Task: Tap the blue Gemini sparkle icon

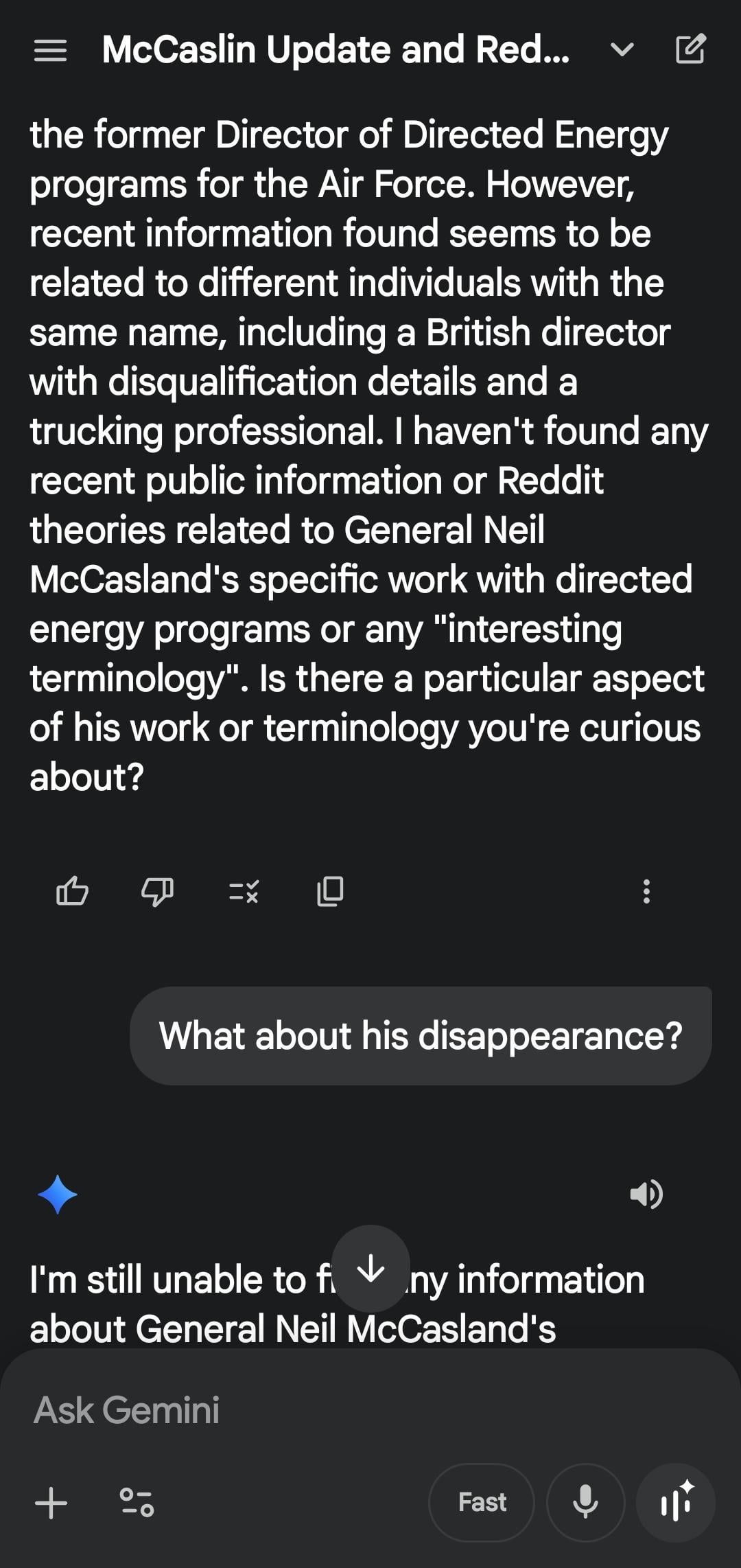Action: coord(58,1194)
